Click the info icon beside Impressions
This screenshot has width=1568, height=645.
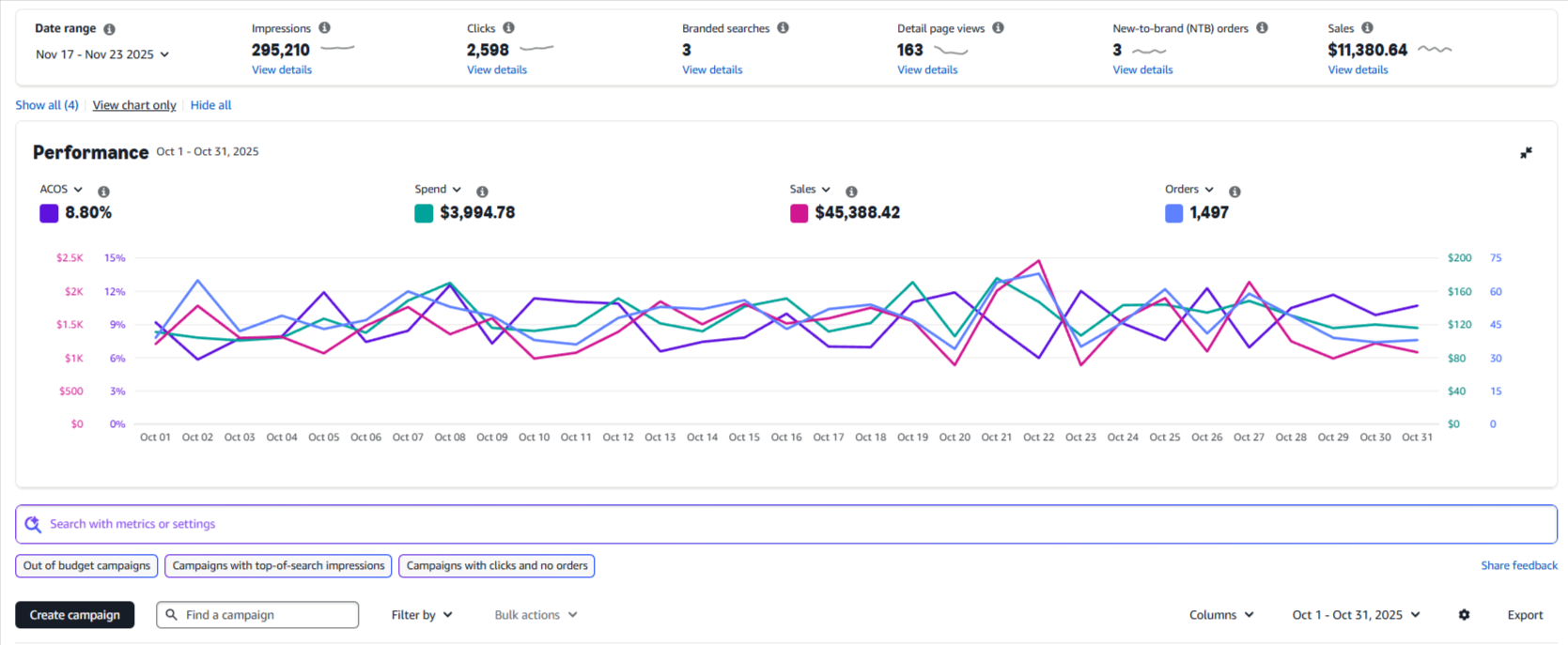point(324,28)
